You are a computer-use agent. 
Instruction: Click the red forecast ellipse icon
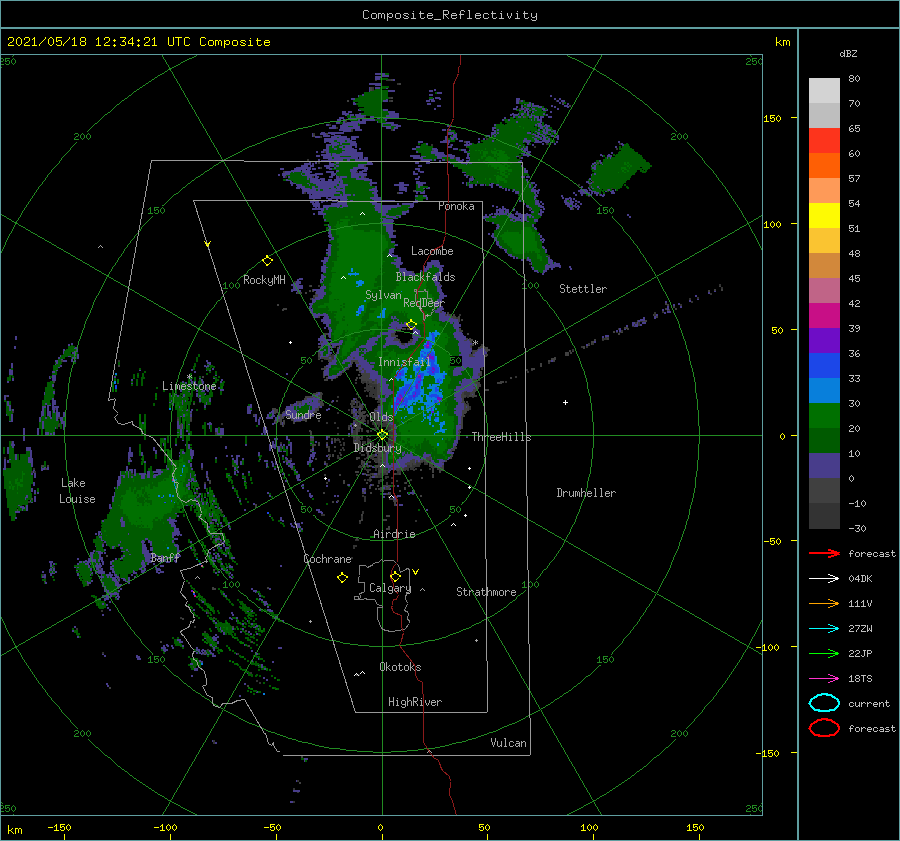[x=824, y=728]
